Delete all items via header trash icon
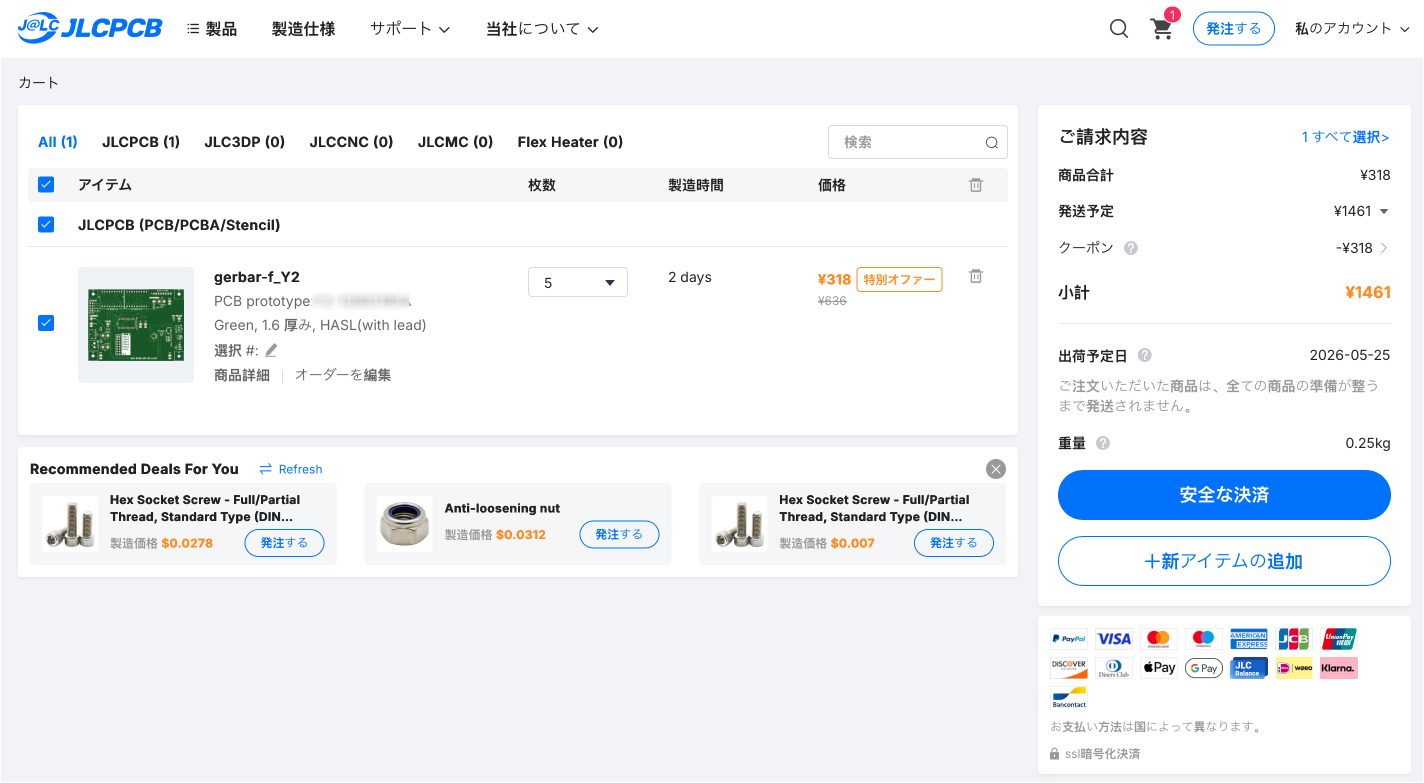Screen dimensions: 1424x783 976,185
